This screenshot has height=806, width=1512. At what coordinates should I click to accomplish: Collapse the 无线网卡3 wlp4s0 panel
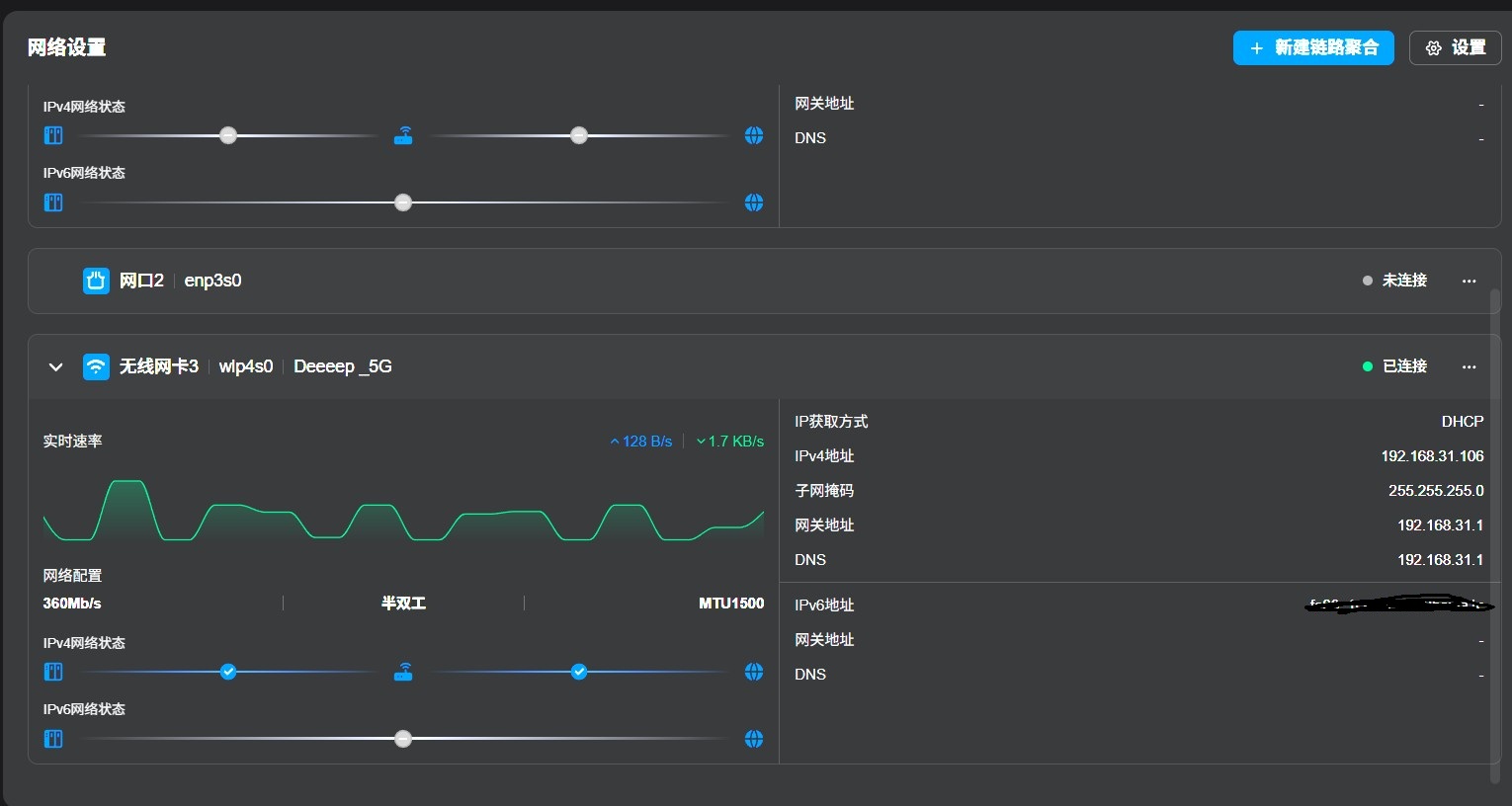point(56,366)
